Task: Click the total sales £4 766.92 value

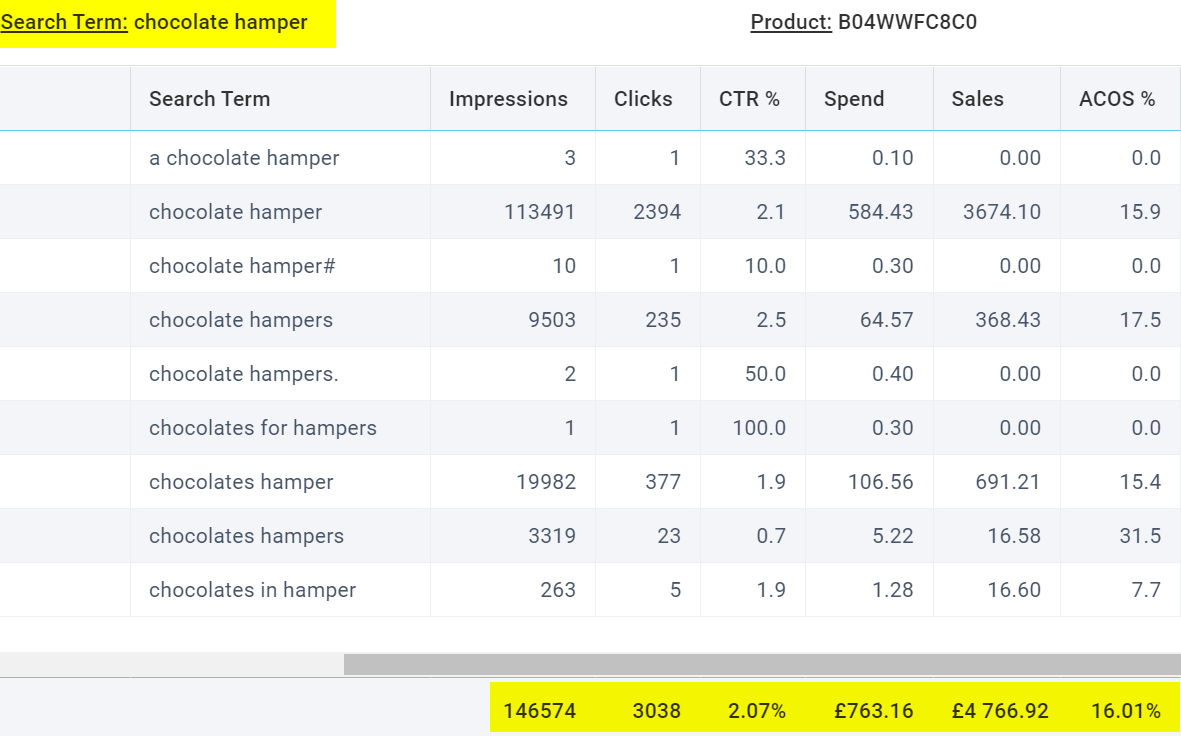Action: pyautogui.click(x=1000, y=711)
